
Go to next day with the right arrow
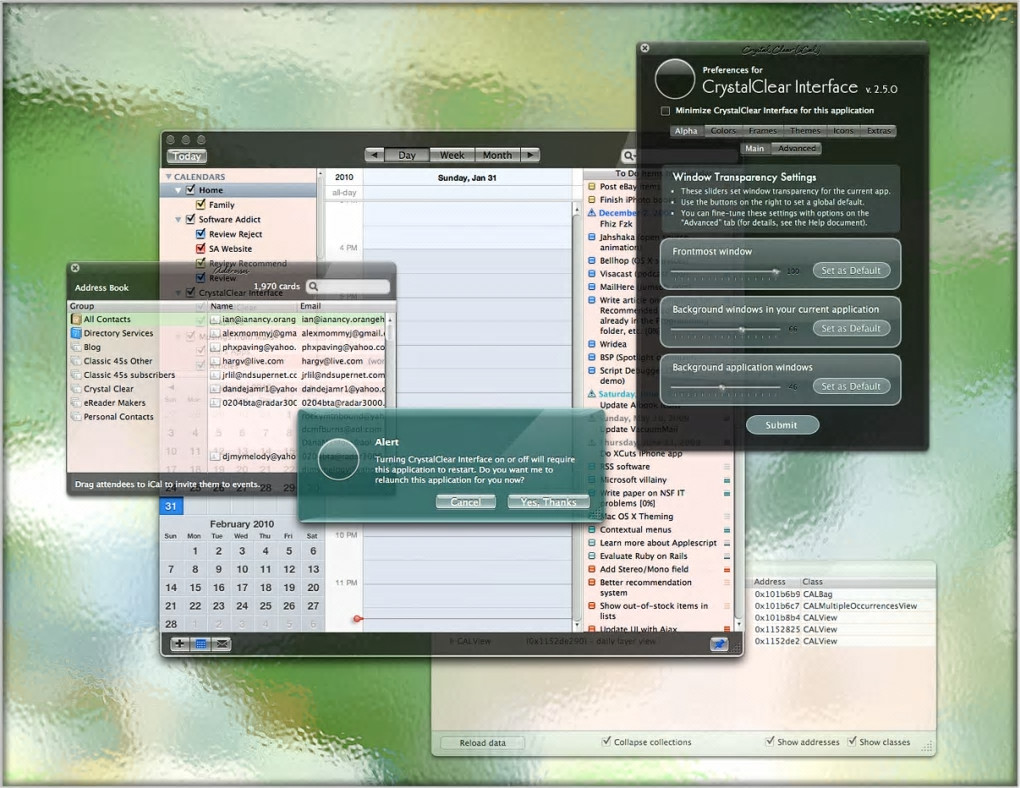530,155
